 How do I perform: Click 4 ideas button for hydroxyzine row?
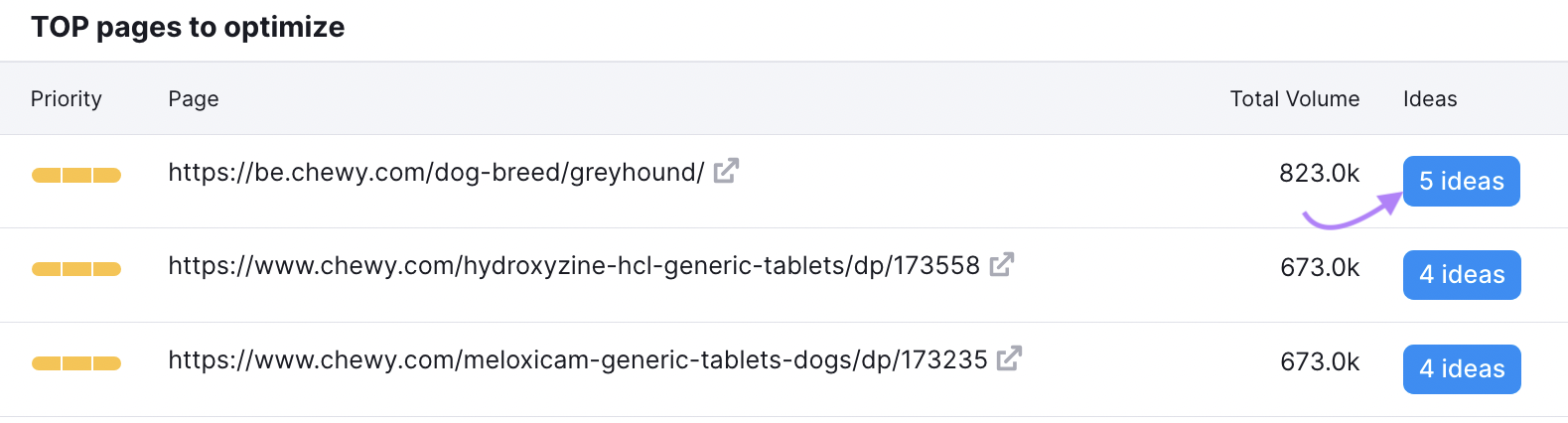1461,275
